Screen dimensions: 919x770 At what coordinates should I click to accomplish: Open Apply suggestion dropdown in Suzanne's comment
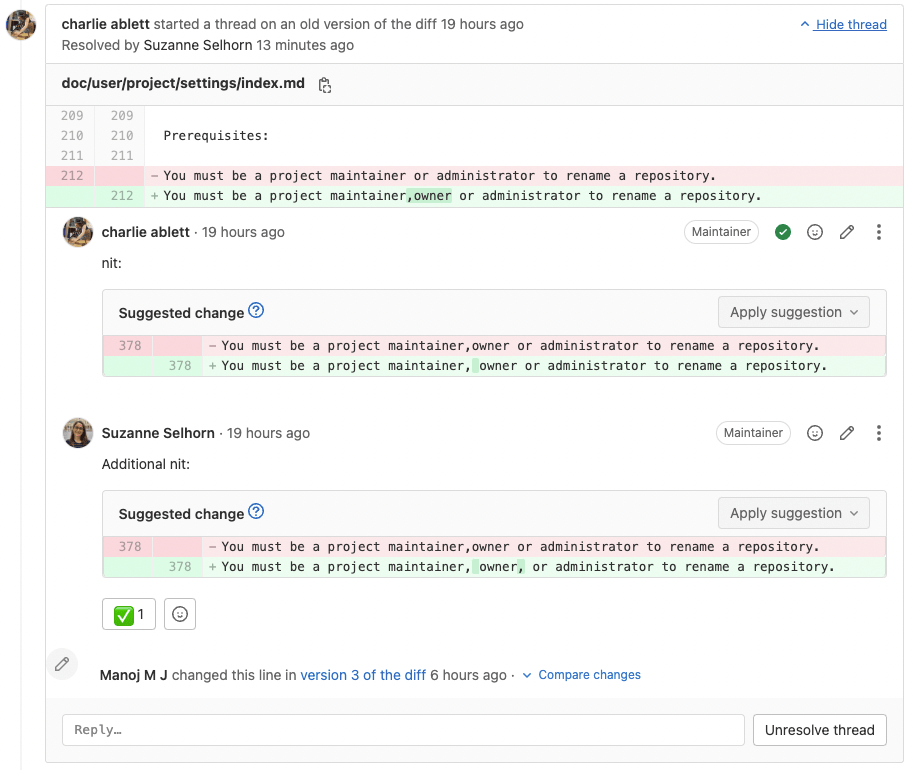(x=794, y=513)
